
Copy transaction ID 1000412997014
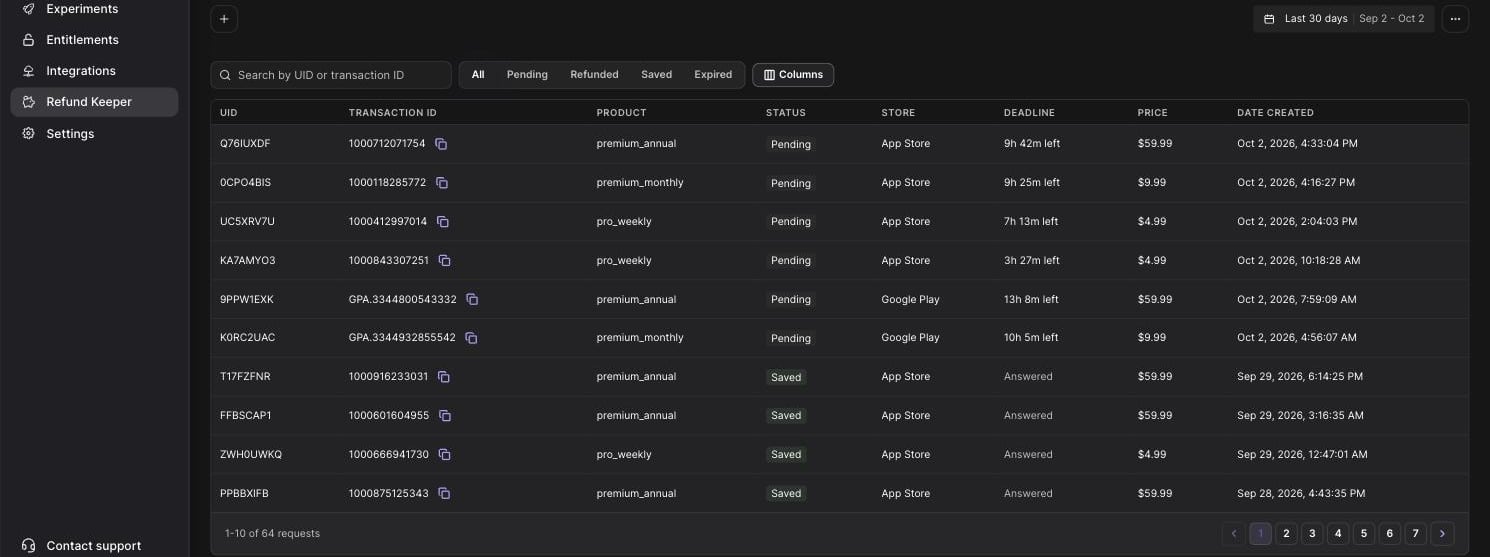tap(442, 221)
